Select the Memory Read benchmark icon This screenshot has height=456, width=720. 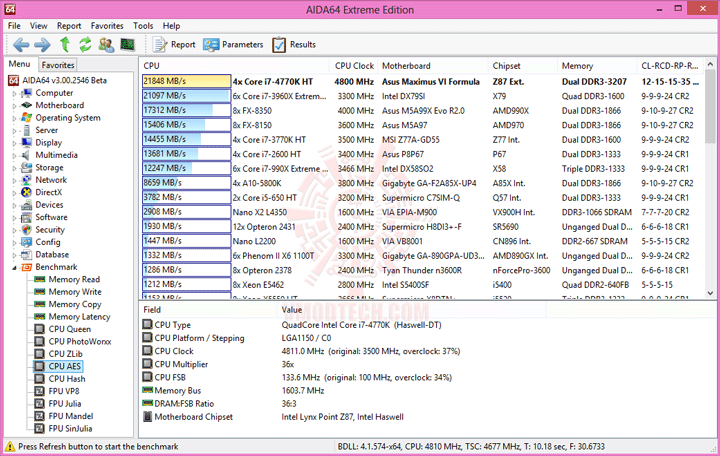[40, 279]
